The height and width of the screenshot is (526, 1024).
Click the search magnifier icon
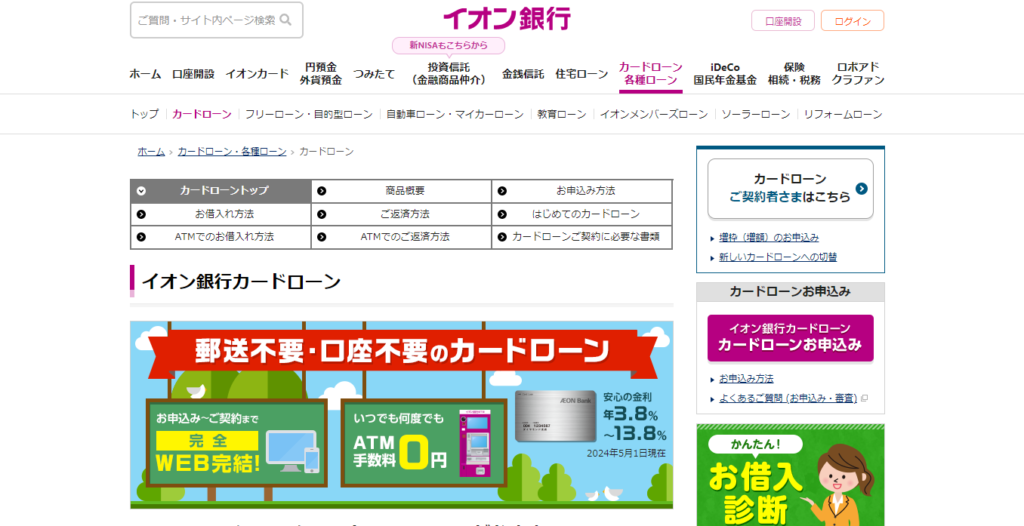tap(285, 20)
